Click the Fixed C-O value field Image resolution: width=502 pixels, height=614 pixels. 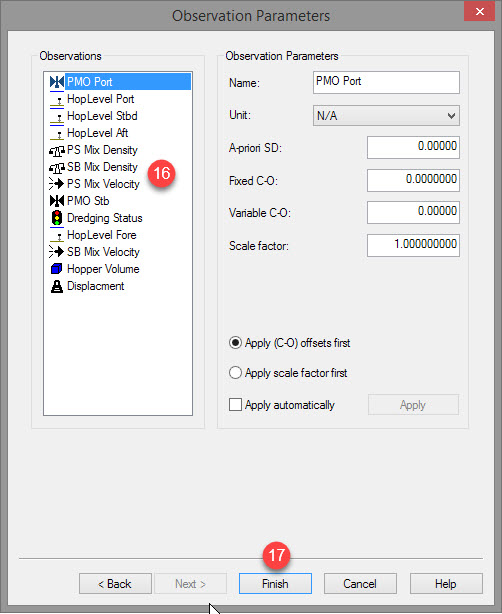(x=413, y=180)
